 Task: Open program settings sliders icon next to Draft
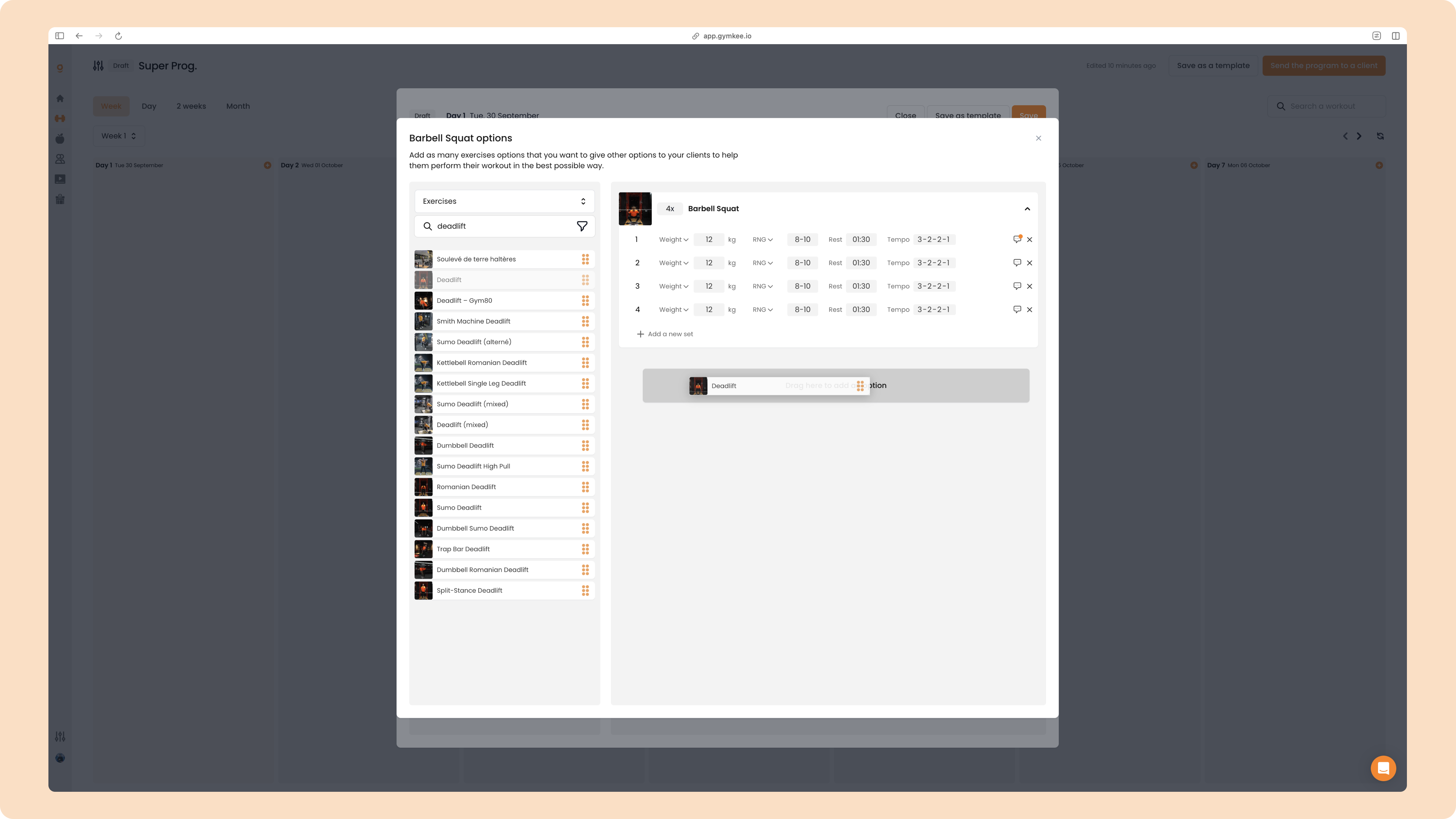tap(99, 66)
